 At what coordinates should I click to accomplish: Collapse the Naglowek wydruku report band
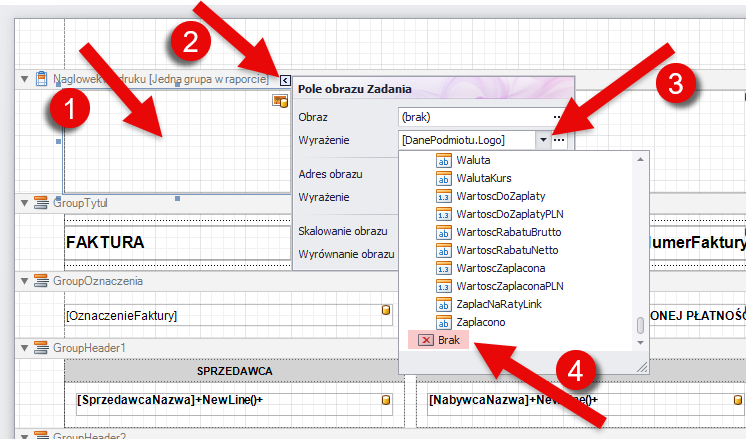coord(24,79)
